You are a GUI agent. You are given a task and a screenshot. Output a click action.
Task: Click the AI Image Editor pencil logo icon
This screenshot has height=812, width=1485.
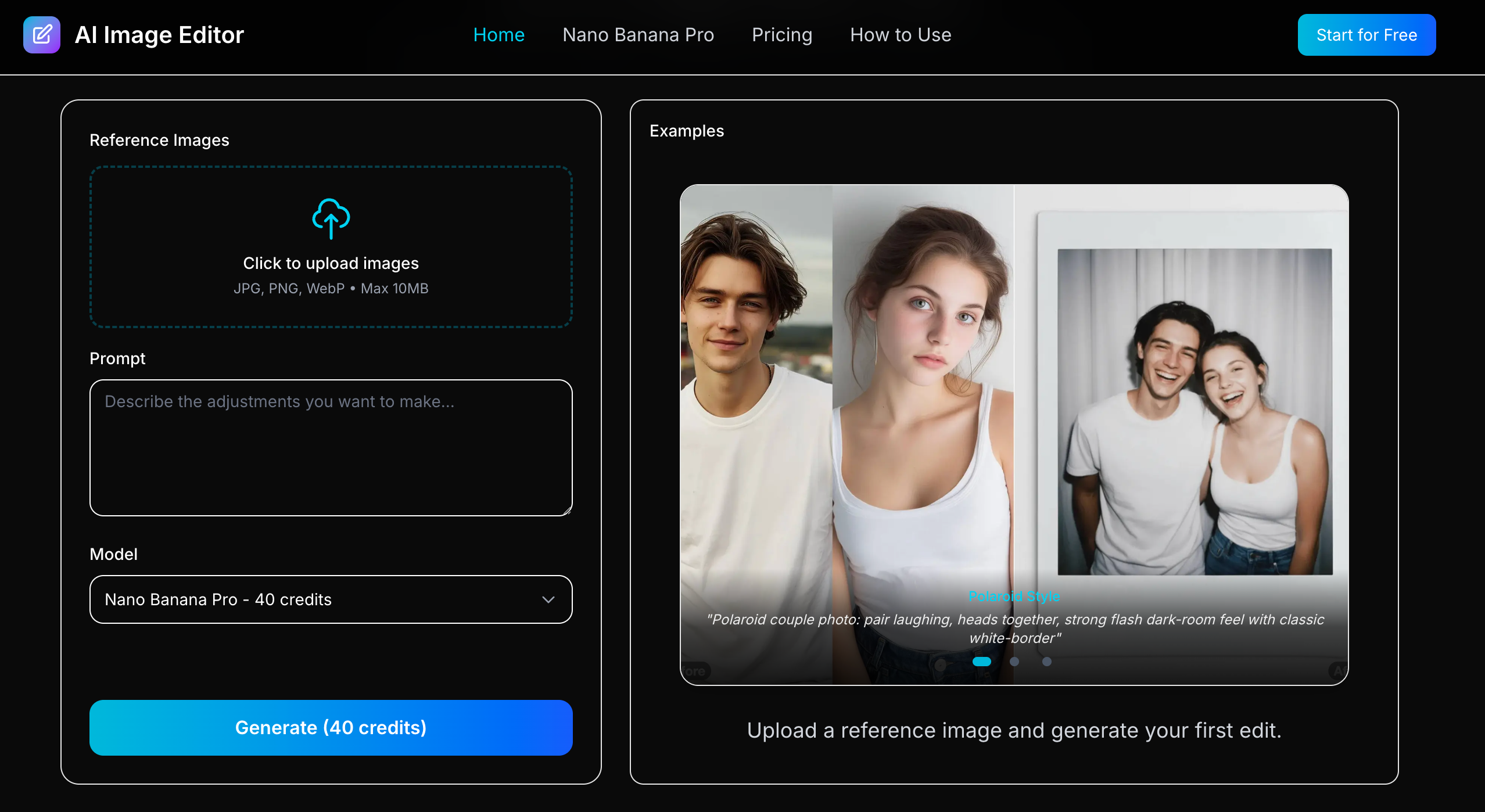[41, 34]
